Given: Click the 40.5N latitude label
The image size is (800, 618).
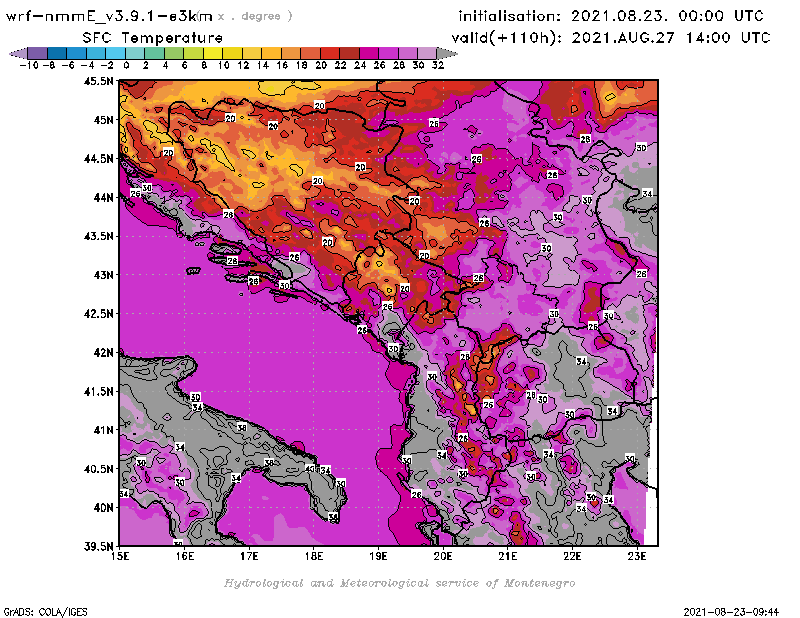Looking at the screenshot, I should pos(98,469).
